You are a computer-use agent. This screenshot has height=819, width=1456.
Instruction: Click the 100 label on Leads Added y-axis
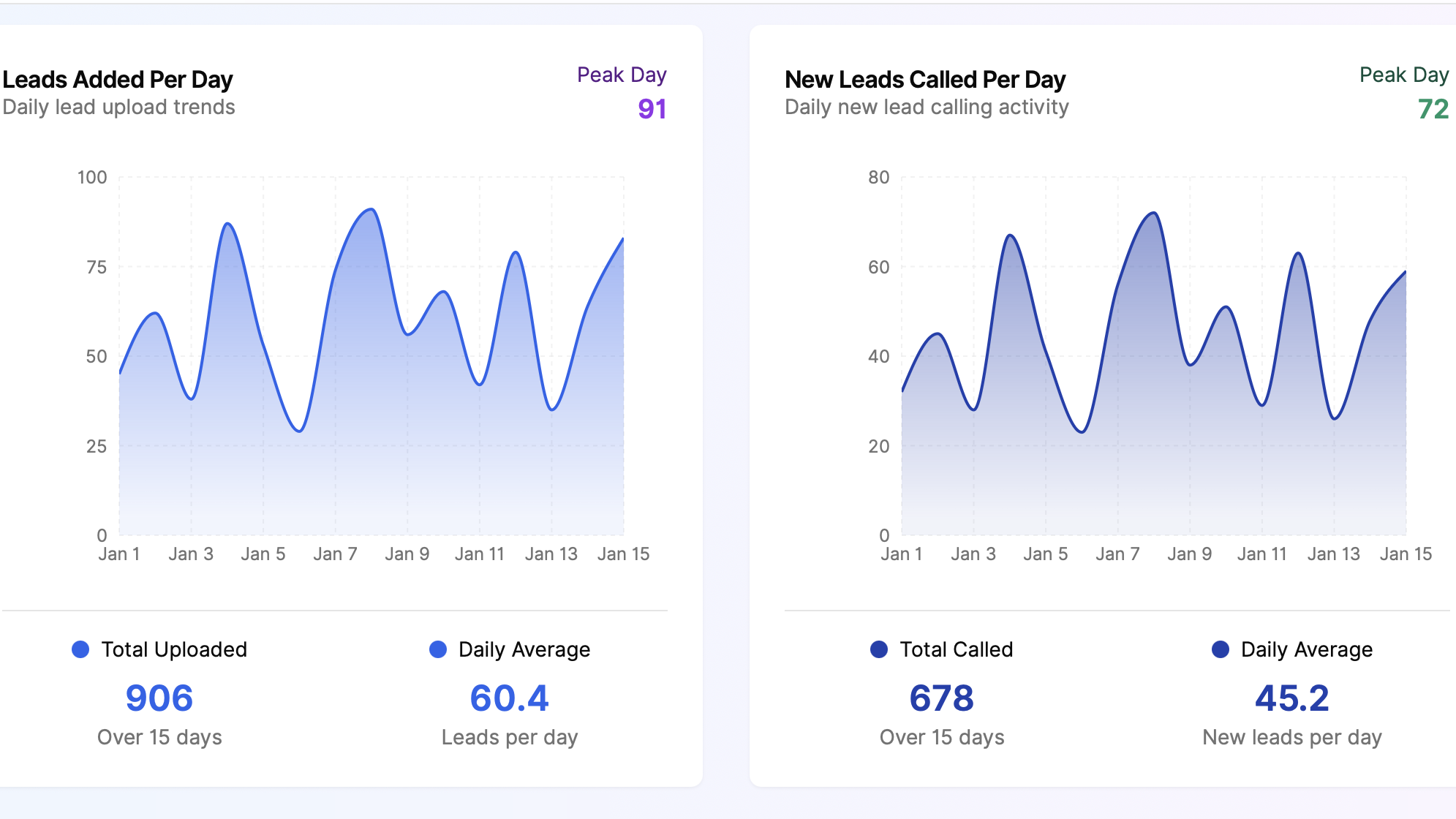coord(92,177)
